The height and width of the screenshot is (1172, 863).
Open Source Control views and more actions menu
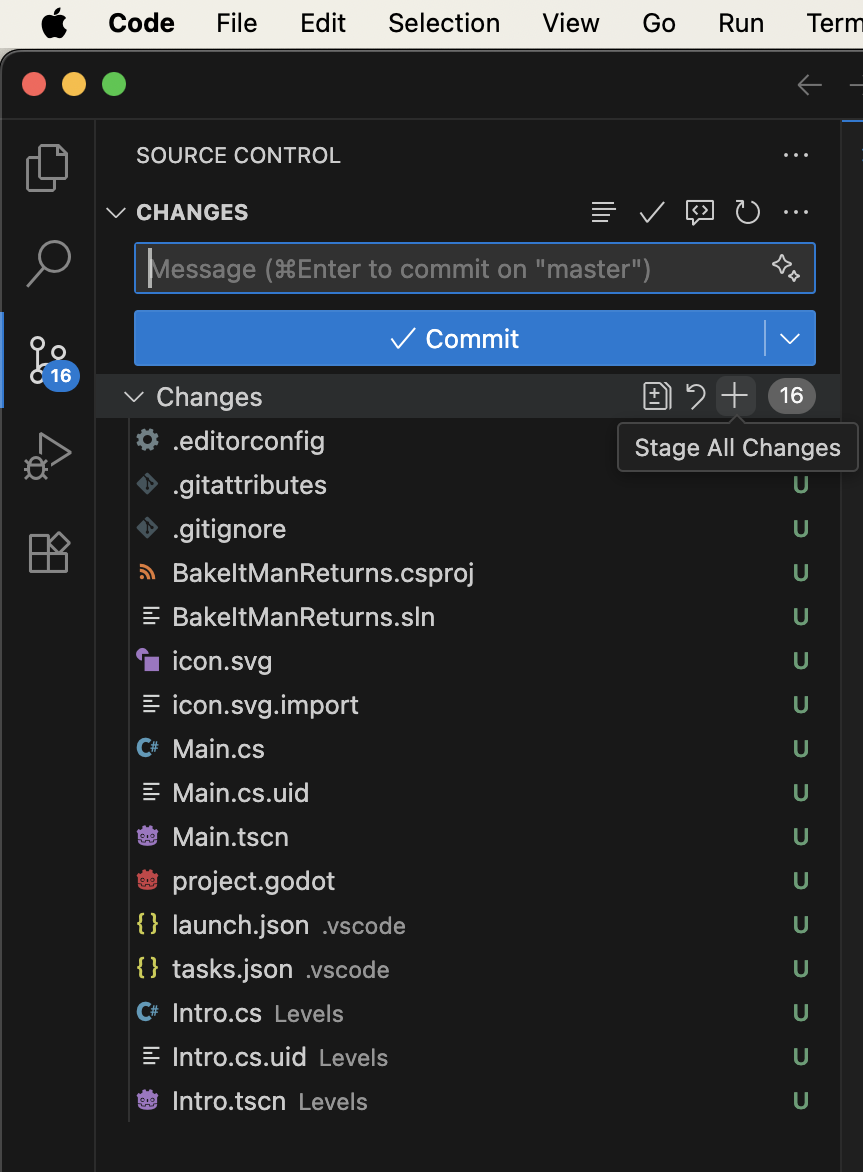pyautogui.click(x=796, y=155)
